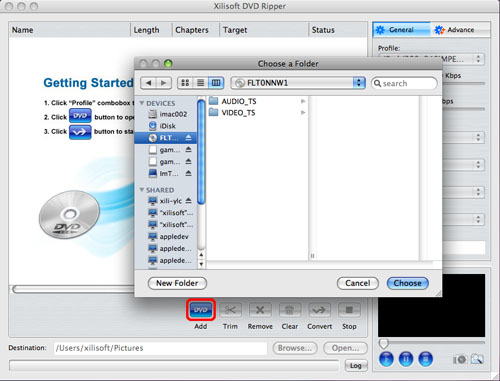Click Browse... for destination

point(295,348)
